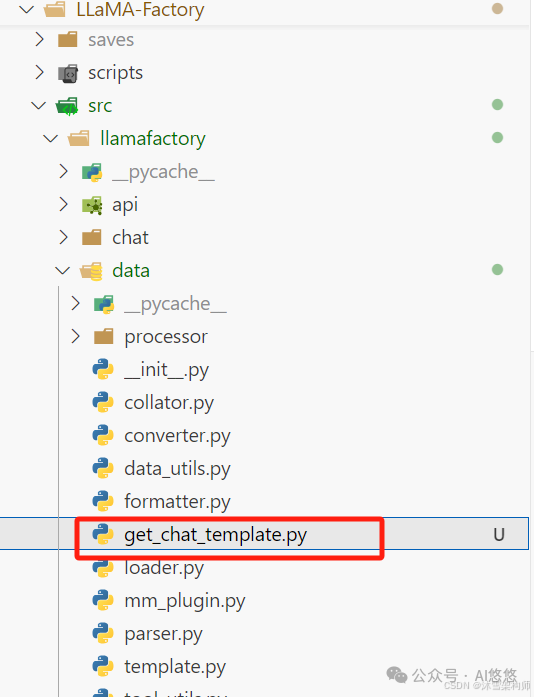Click the green modified dot beside src
The width and height of the screenshot is (534, 697).
pos(498,104)
